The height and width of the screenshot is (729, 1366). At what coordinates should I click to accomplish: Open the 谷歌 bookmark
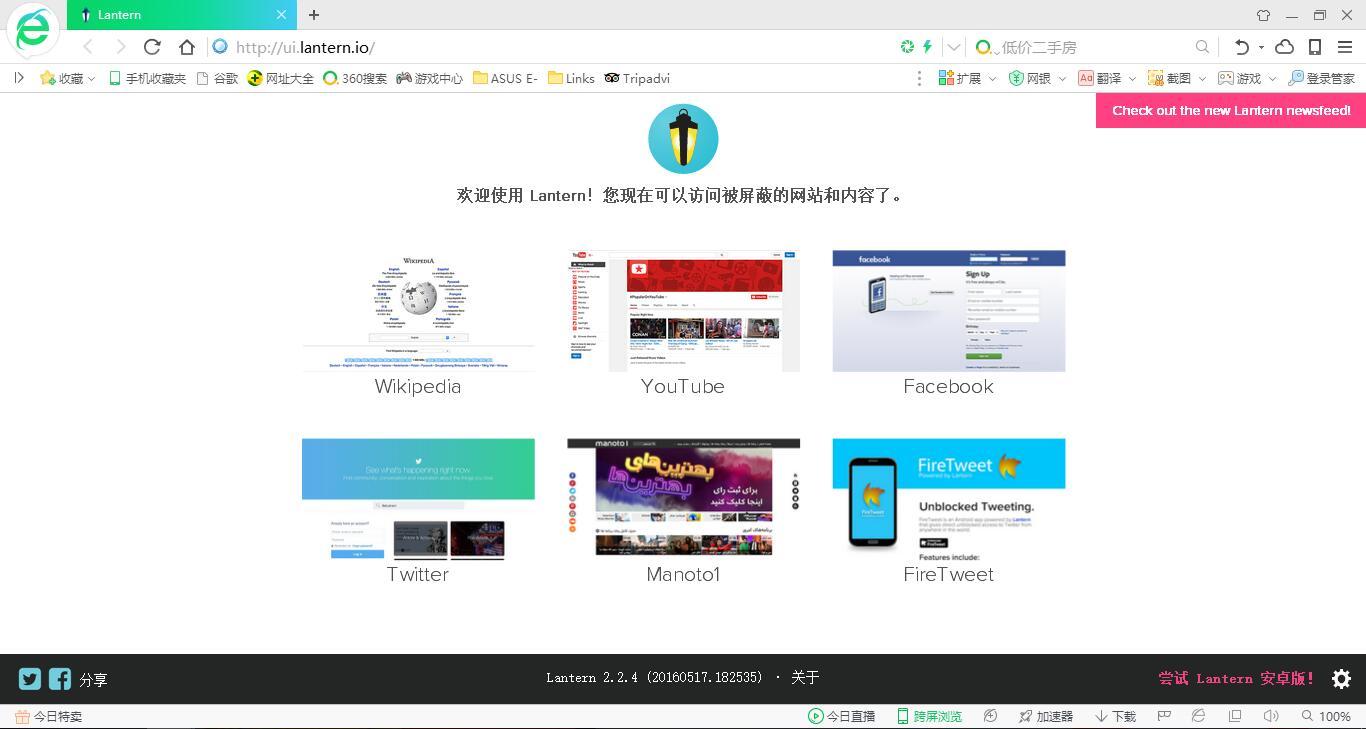[x=217, y=78]
